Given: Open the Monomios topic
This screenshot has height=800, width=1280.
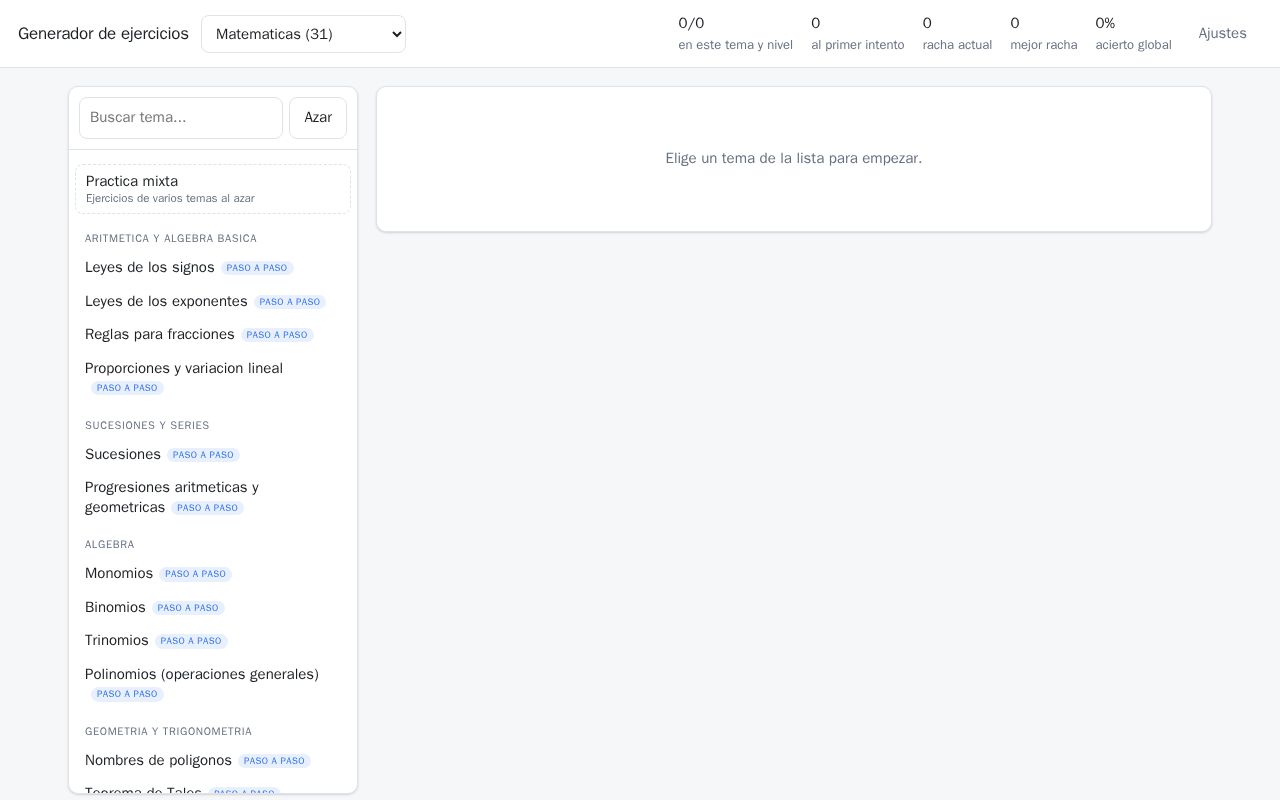Looking at the screenshot, I should tap(213, 574).
